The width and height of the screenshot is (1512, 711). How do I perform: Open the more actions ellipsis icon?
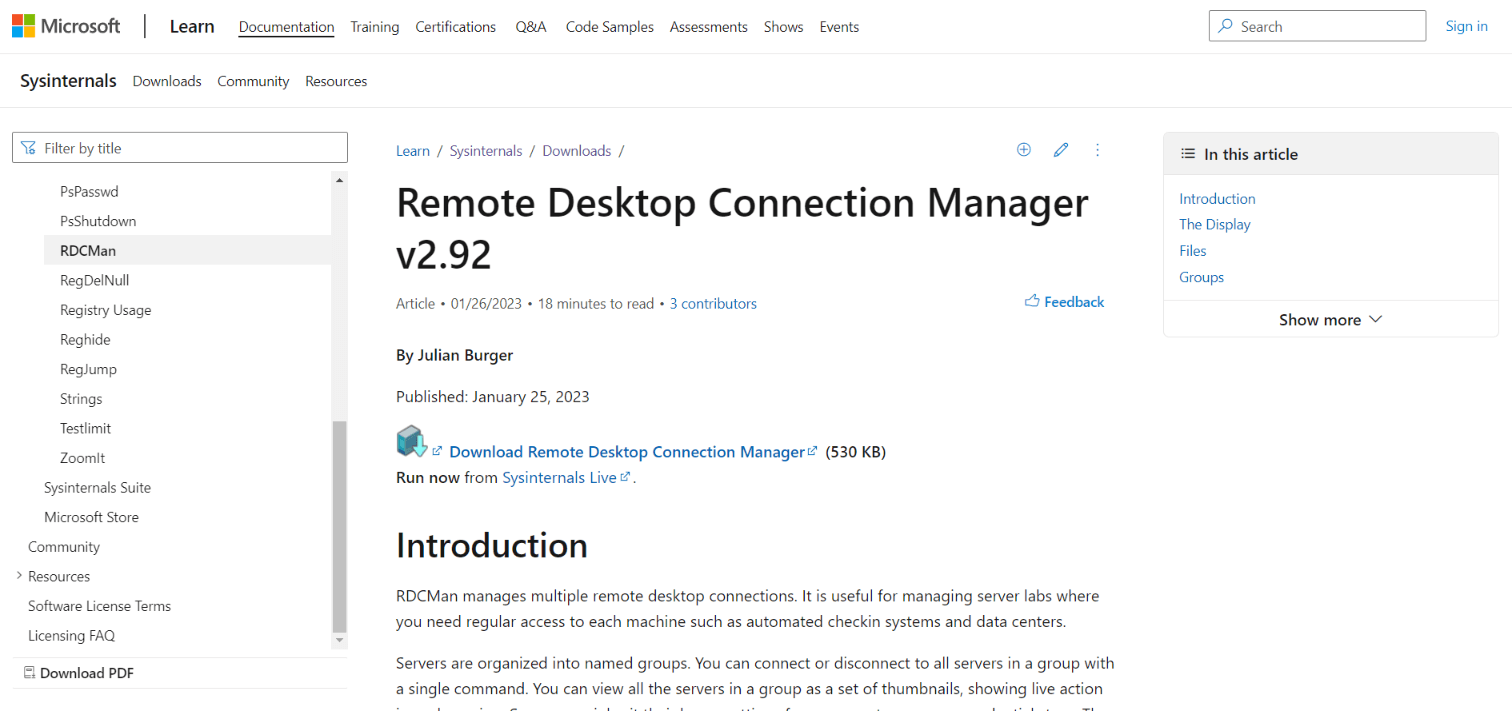pos(1097,149)
